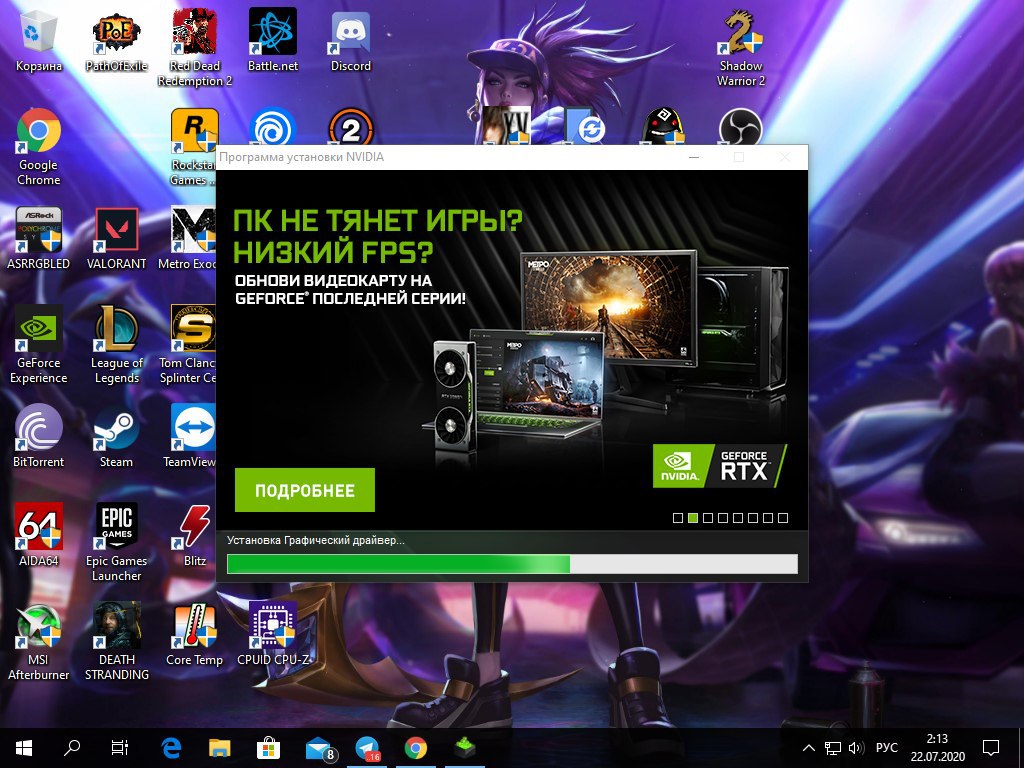Viewport: 1024px width, 768px height.
Task: Launch Microsoft Edge from the taskbar
Action: (170, 748)
